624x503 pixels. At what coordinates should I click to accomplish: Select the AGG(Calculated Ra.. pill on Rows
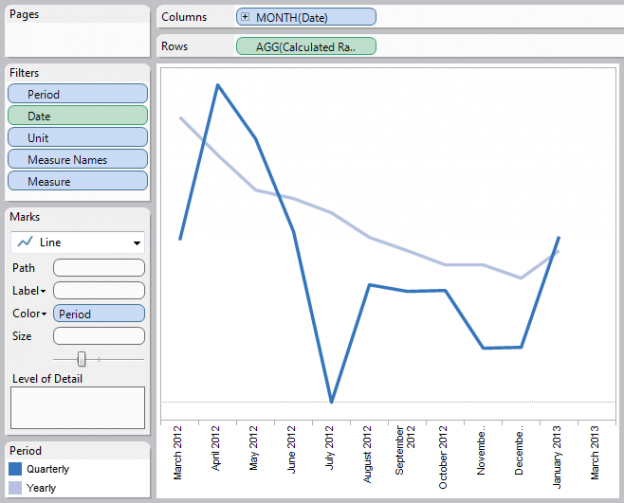pyautogui.click(x=306, y=46)
